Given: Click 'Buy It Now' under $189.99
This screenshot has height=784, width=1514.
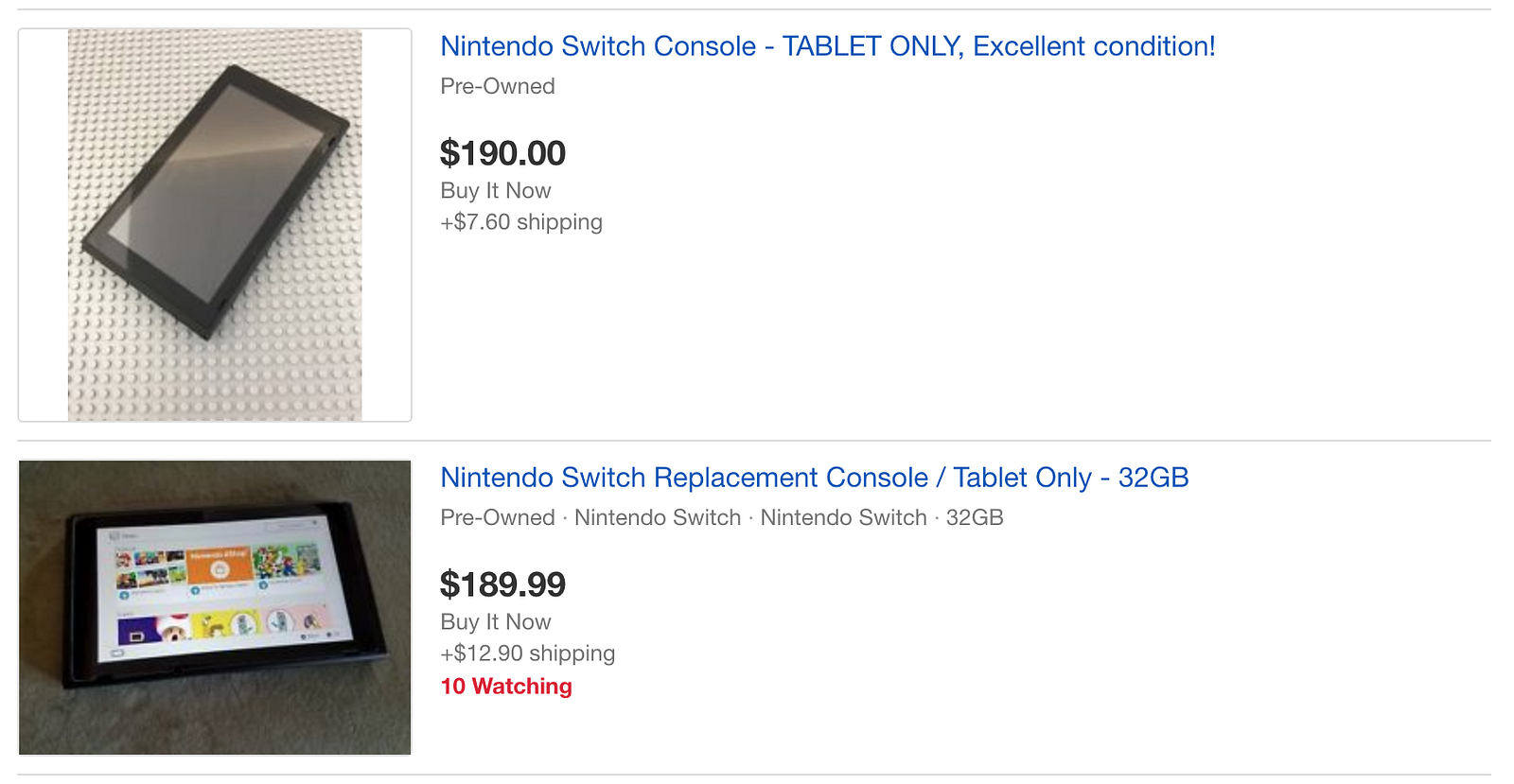Looking at the screenshot, I should [495, 622].
